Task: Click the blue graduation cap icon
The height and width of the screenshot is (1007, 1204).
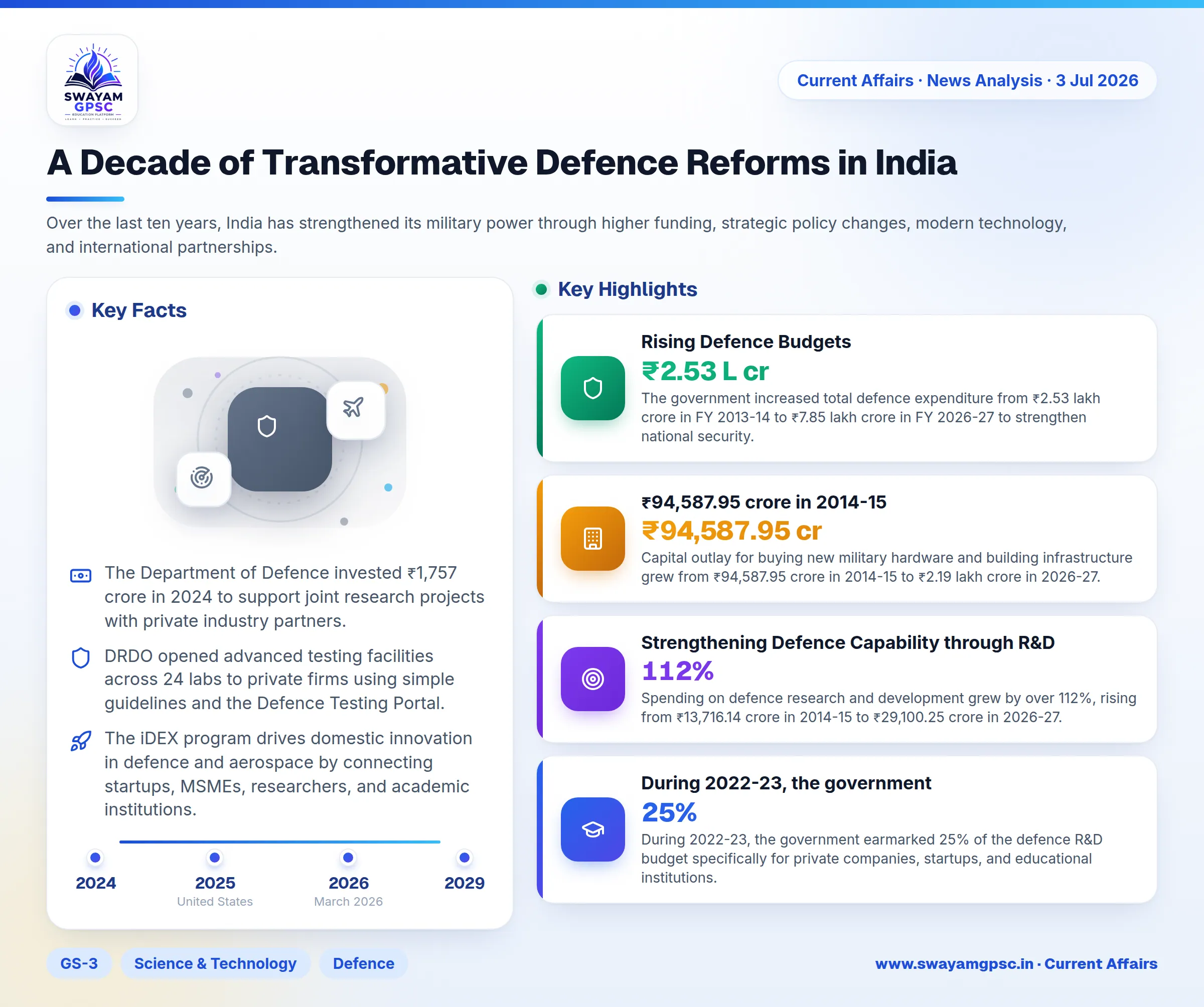Action: coord(592,829)
